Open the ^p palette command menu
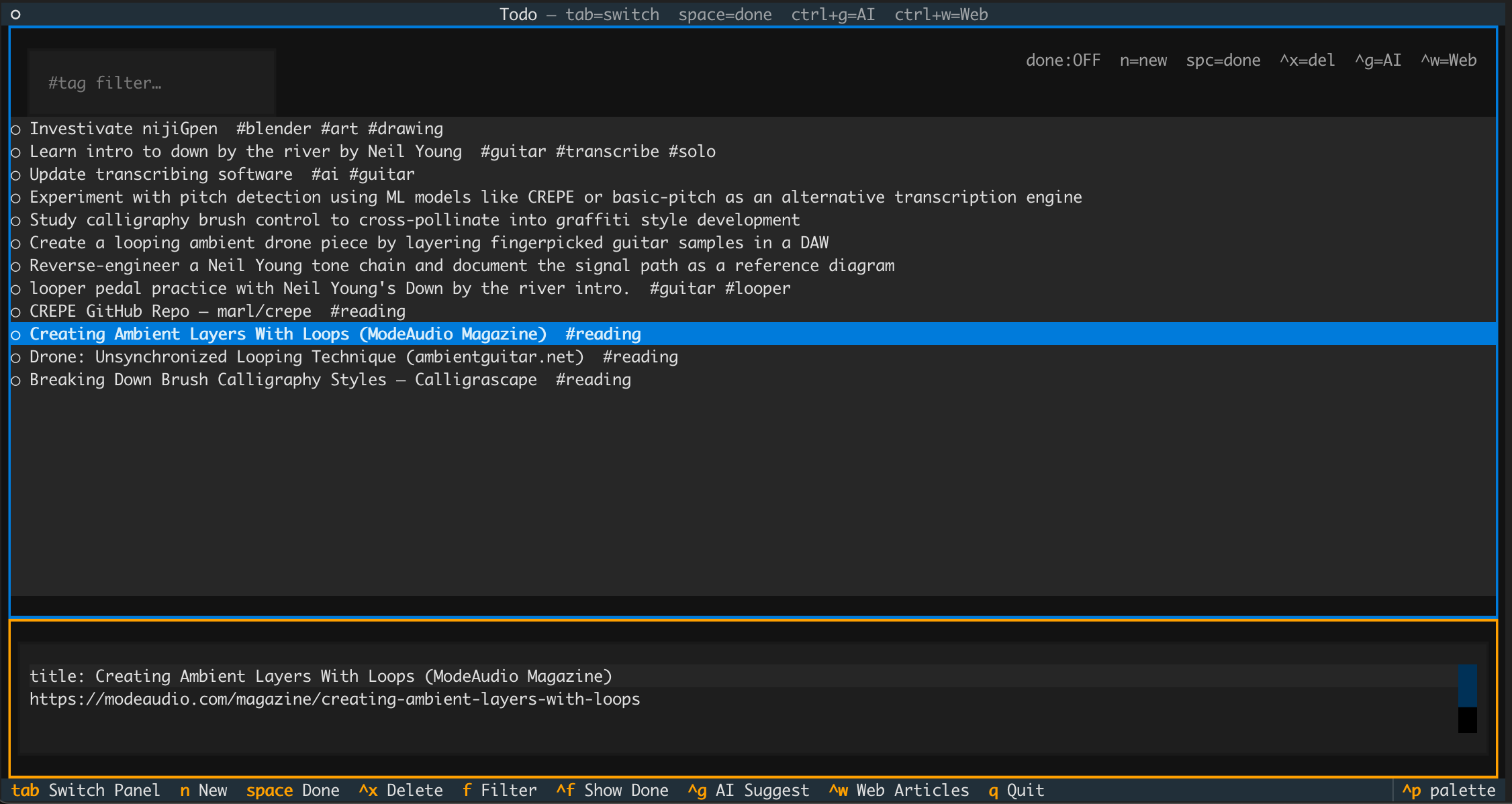This screenshot has width=1512, height=804. 1449,791
